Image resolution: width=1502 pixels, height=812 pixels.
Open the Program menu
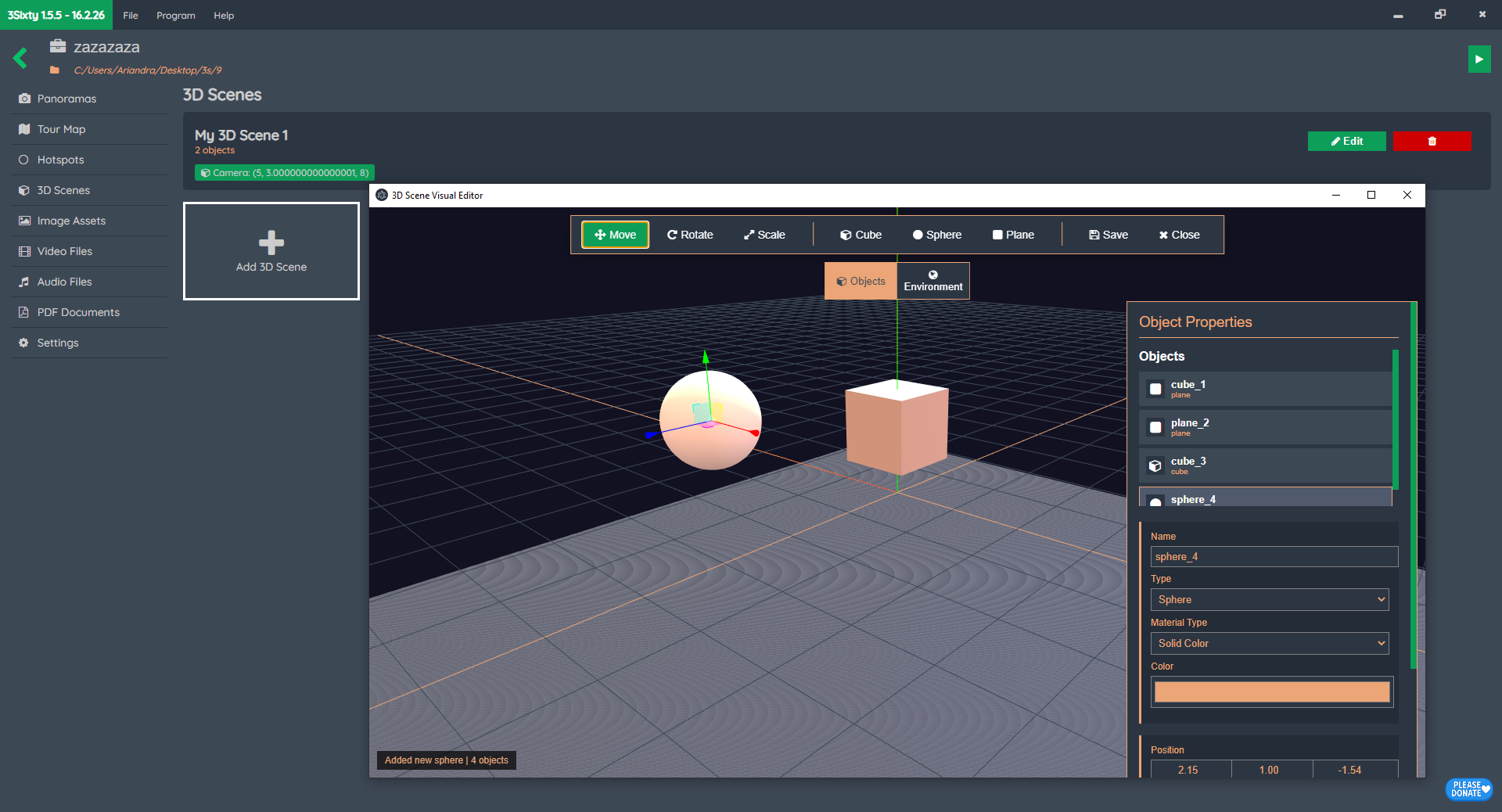(175, 16)
